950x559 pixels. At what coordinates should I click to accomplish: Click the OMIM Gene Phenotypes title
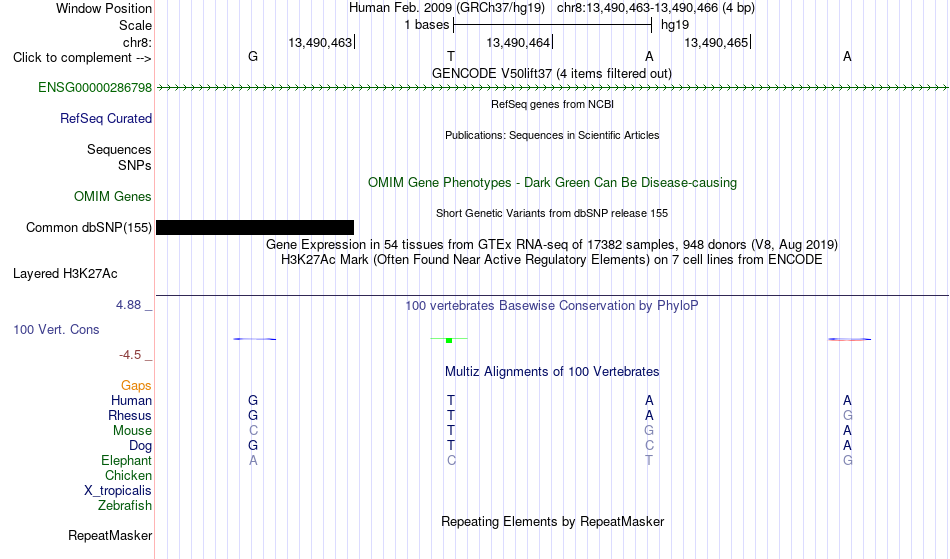pyautogui.click(x=553, y=183)
